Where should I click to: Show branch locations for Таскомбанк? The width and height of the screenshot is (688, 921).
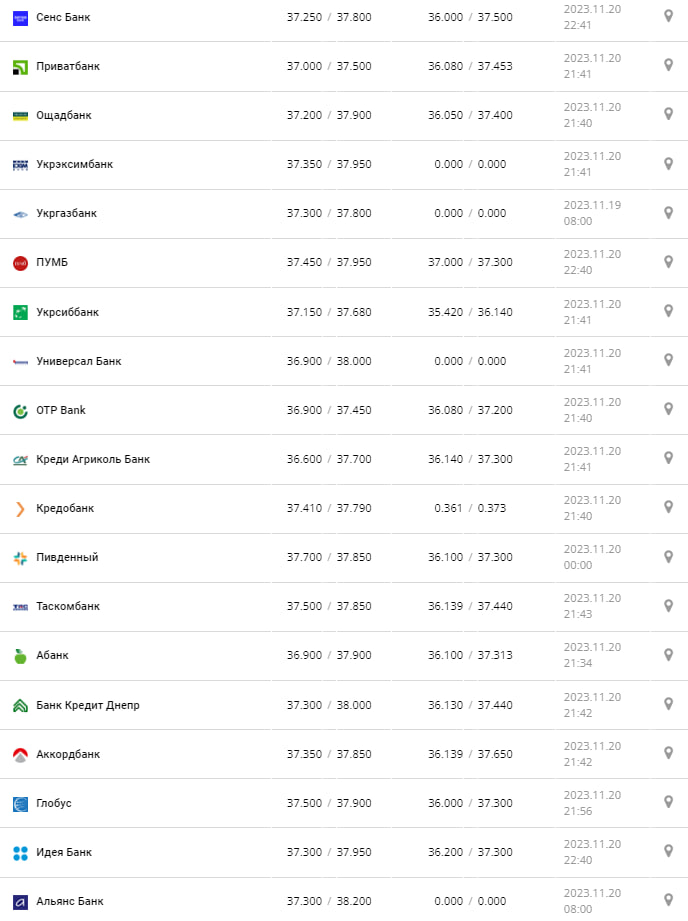[x=669, y=605]
